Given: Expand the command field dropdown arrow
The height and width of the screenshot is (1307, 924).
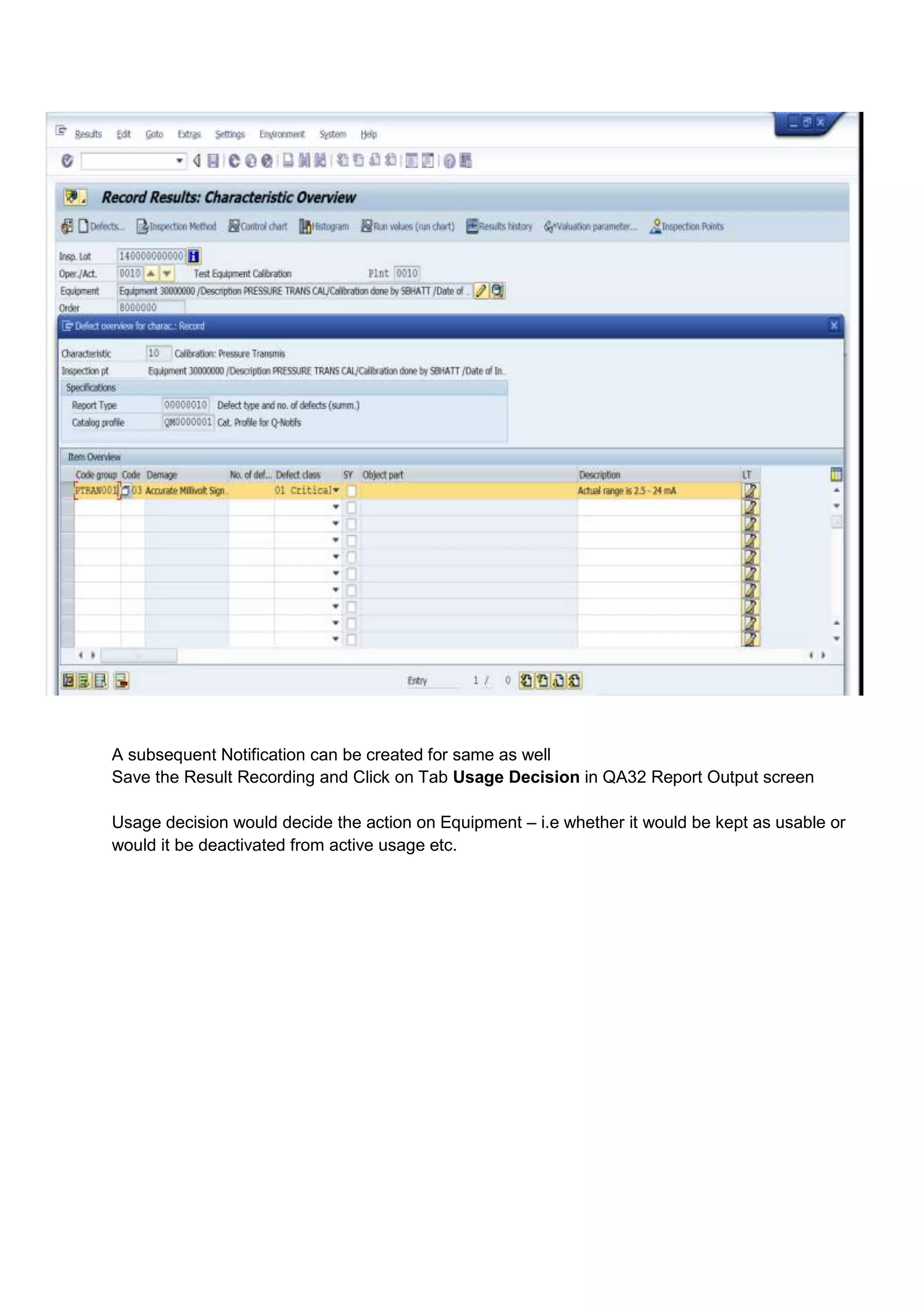Looking at the screenshot, I should (x=179, y=161).
